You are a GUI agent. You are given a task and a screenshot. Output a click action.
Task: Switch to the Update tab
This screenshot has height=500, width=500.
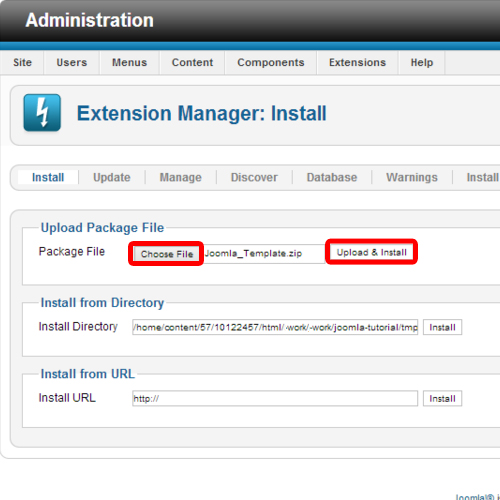coord(112,177)
